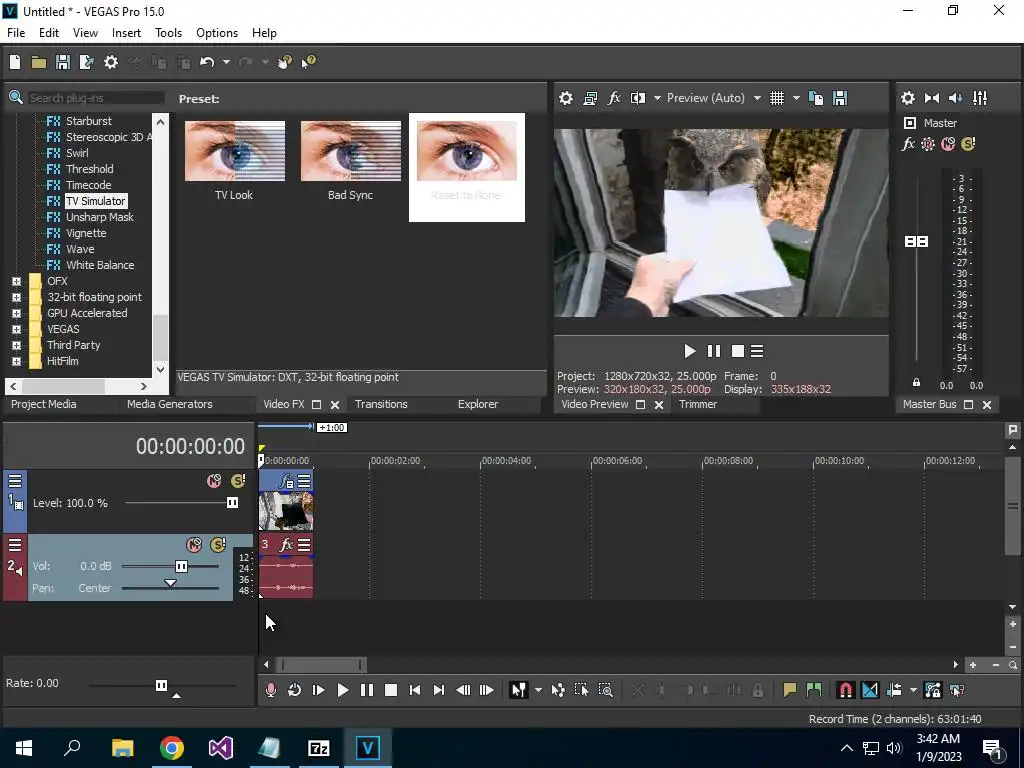Open project Properties gear in main toolbar

point(111,62)
